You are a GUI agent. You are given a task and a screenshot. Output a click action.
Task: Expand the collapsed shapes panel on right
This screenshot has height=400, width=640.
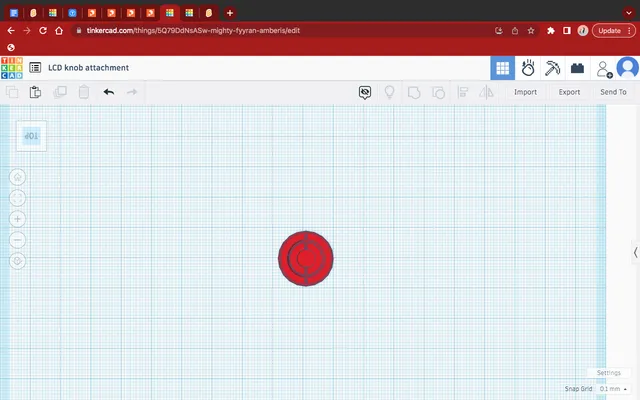635,253
